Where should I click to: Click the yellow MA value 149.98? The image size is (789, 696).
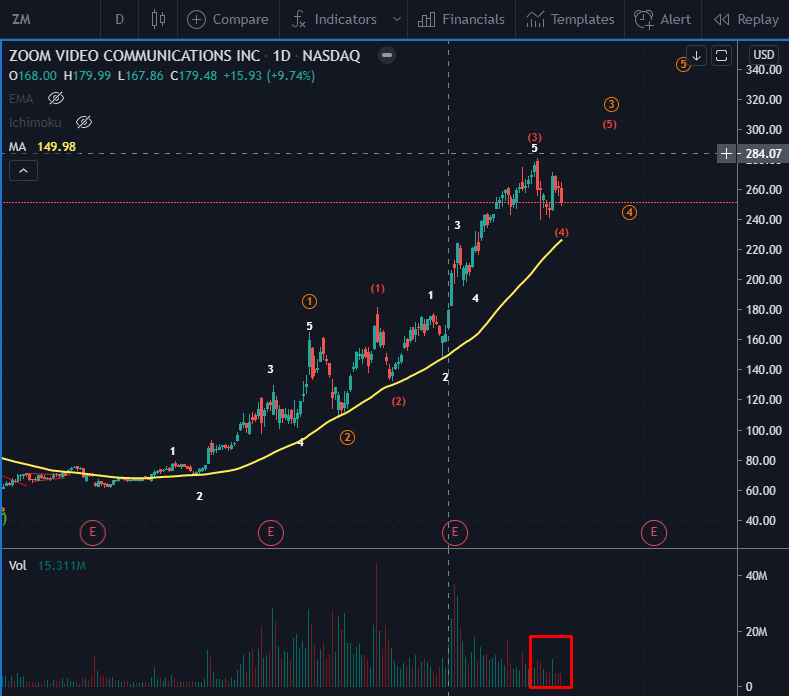coord(56,146)
